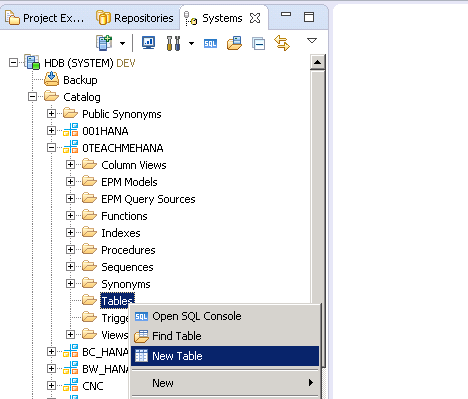The height and width of the screenshot is (399, 468).
Task: Select the 0TEACHMEHANA schema label
Action: [123, 148]
